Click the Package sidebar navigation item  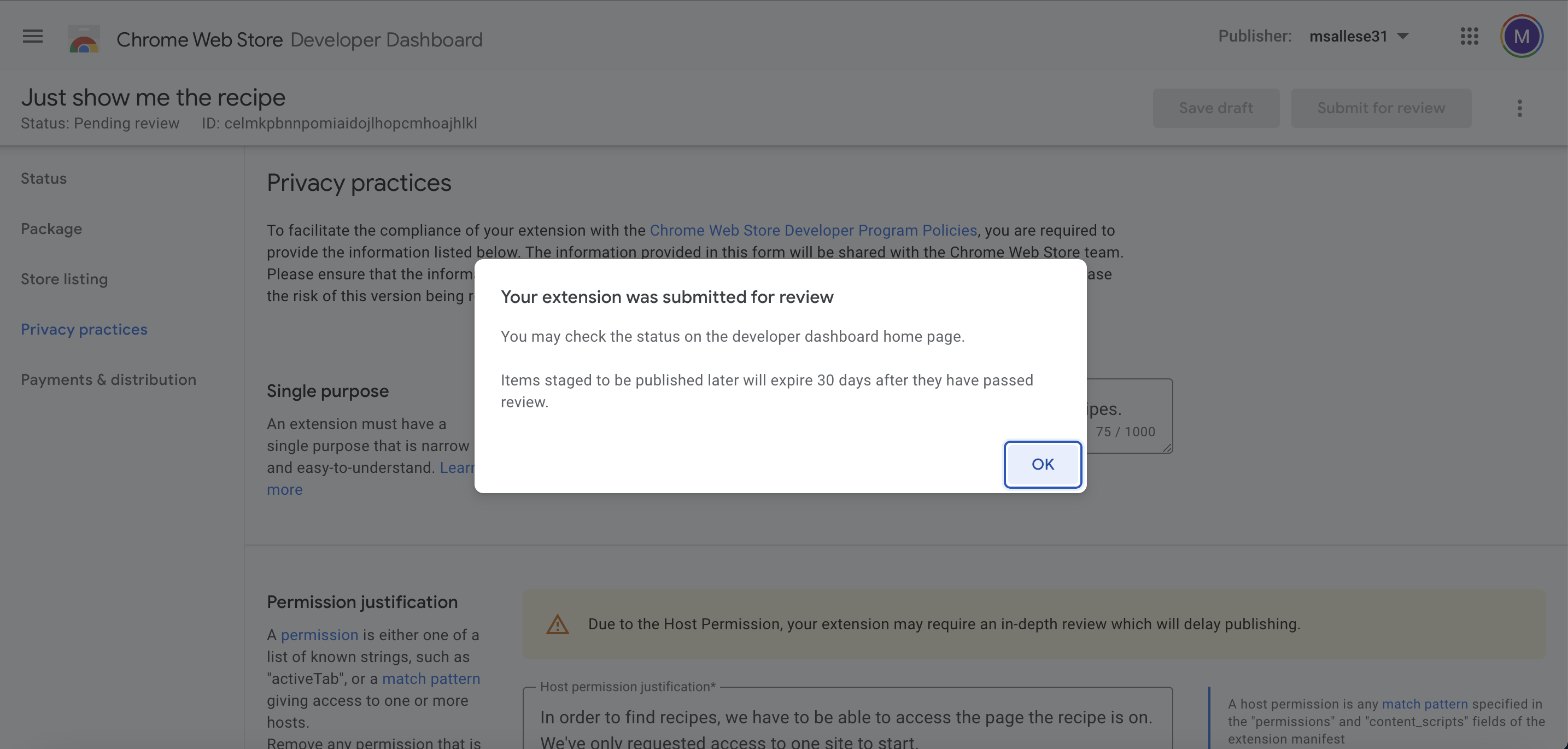point(51,229)
